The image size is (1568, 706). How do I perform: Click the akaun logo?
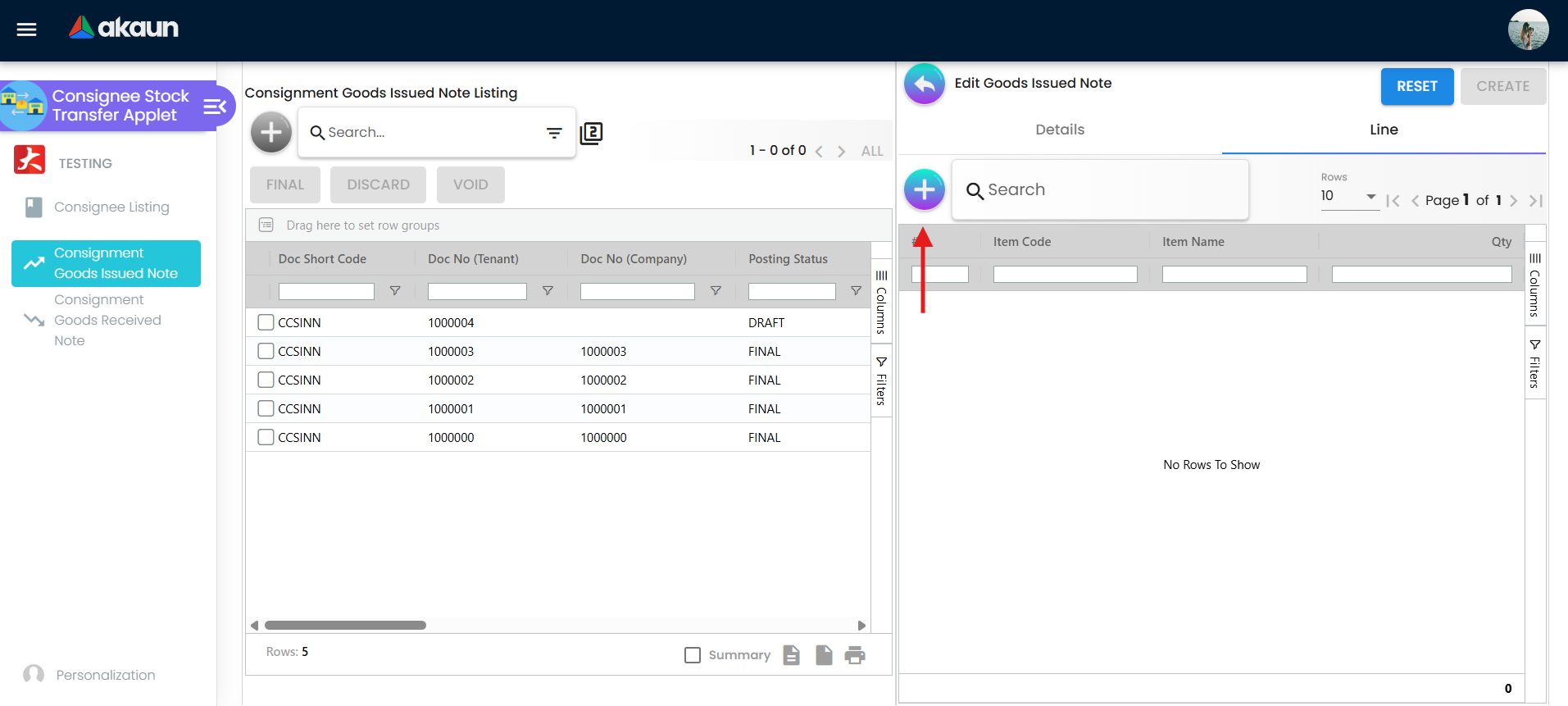point(124,28)
